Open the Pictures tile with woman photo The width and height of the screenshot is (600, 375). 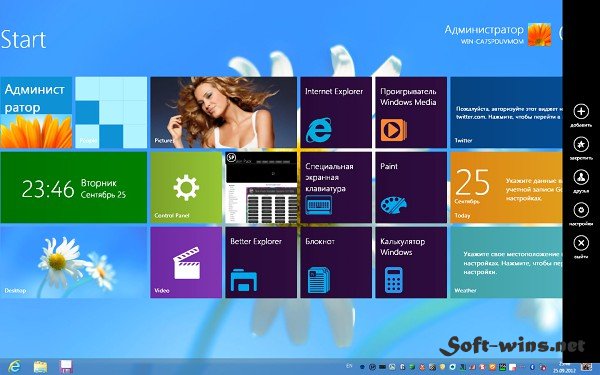pos(223,112)
